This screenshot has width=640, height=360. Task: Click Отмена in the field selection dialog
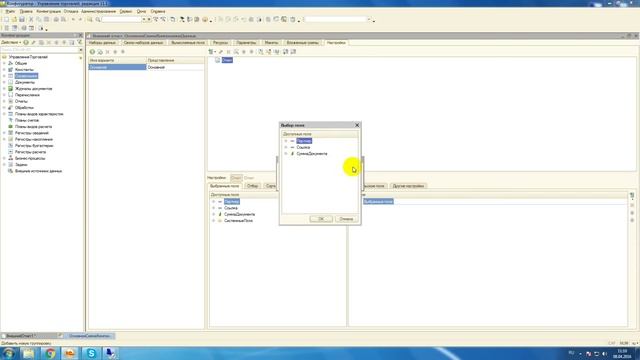(x=346, y=219)
